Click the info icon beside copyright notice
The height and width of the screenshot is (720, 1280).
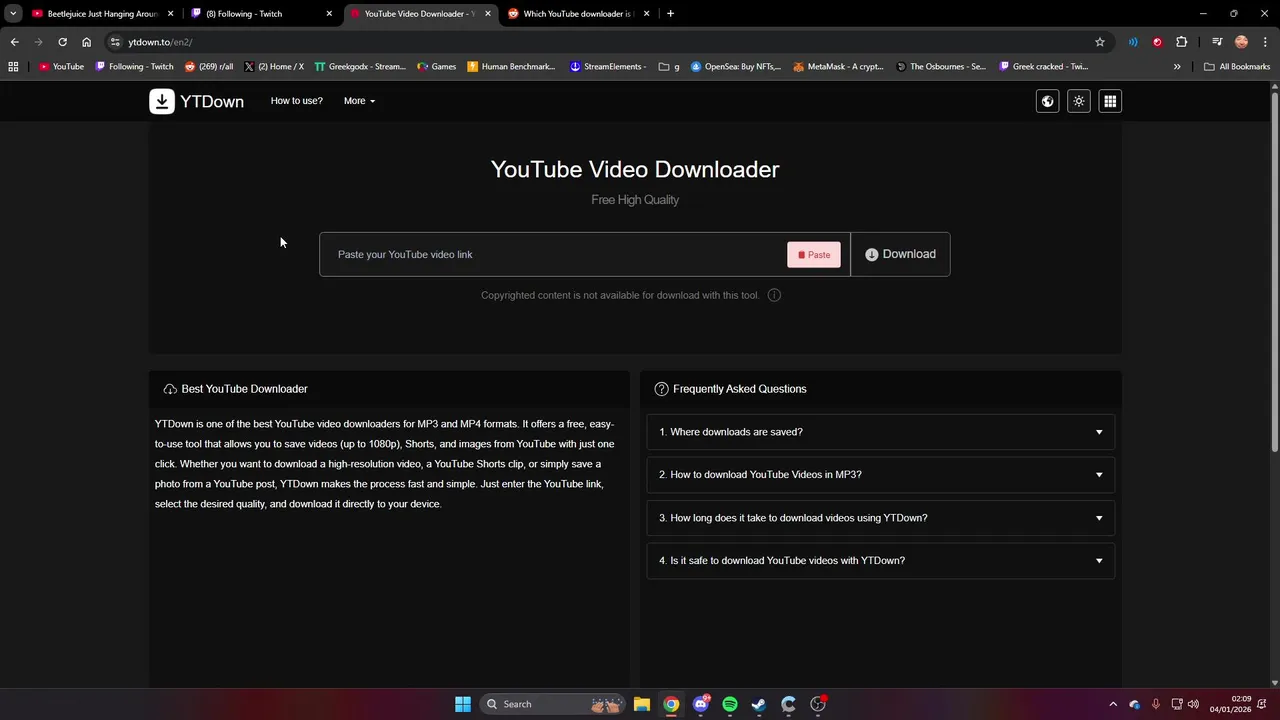[774, 295]
